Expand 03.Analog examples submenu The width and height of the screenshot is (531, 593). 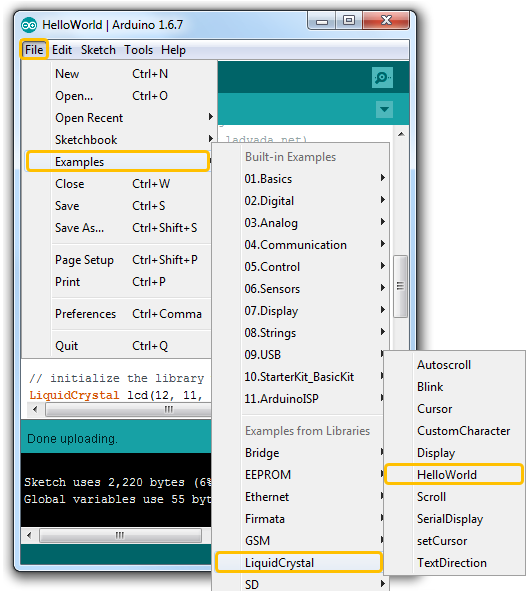click(x=301, y=222)
